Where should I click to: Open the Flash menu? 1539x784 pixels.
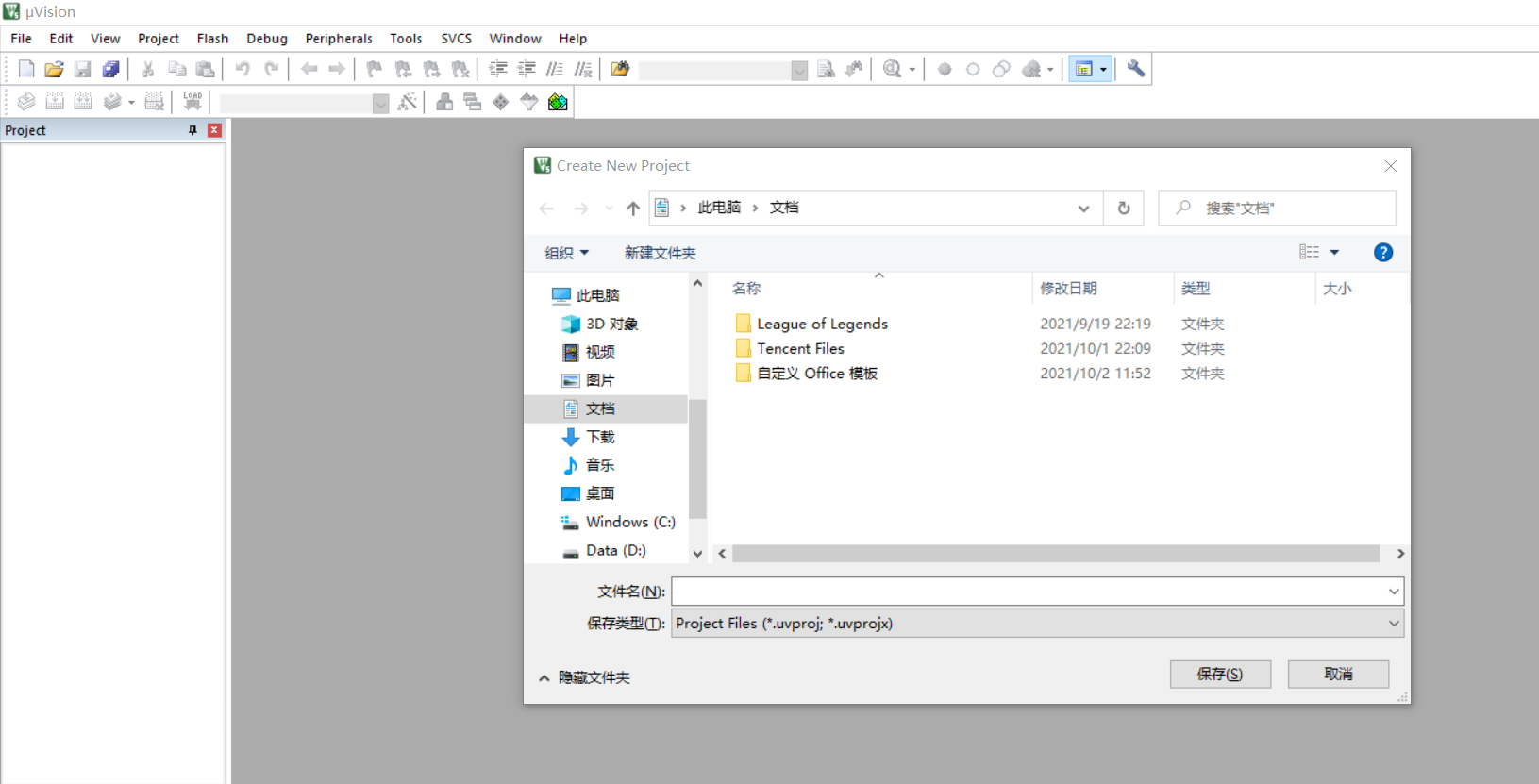pyautogui.click(x=212, y=39)
